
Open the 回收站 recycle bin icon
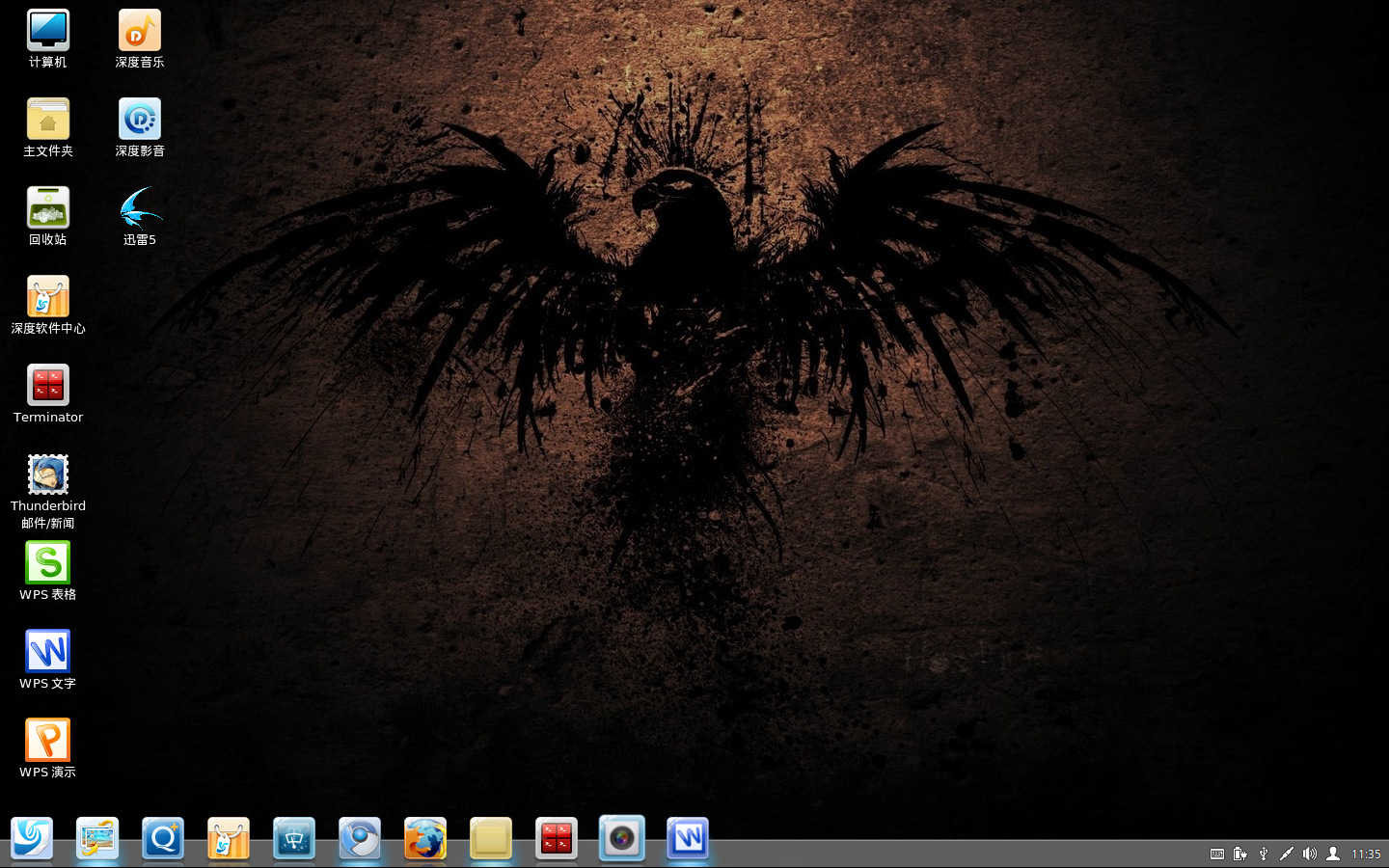tap(47, 216)
